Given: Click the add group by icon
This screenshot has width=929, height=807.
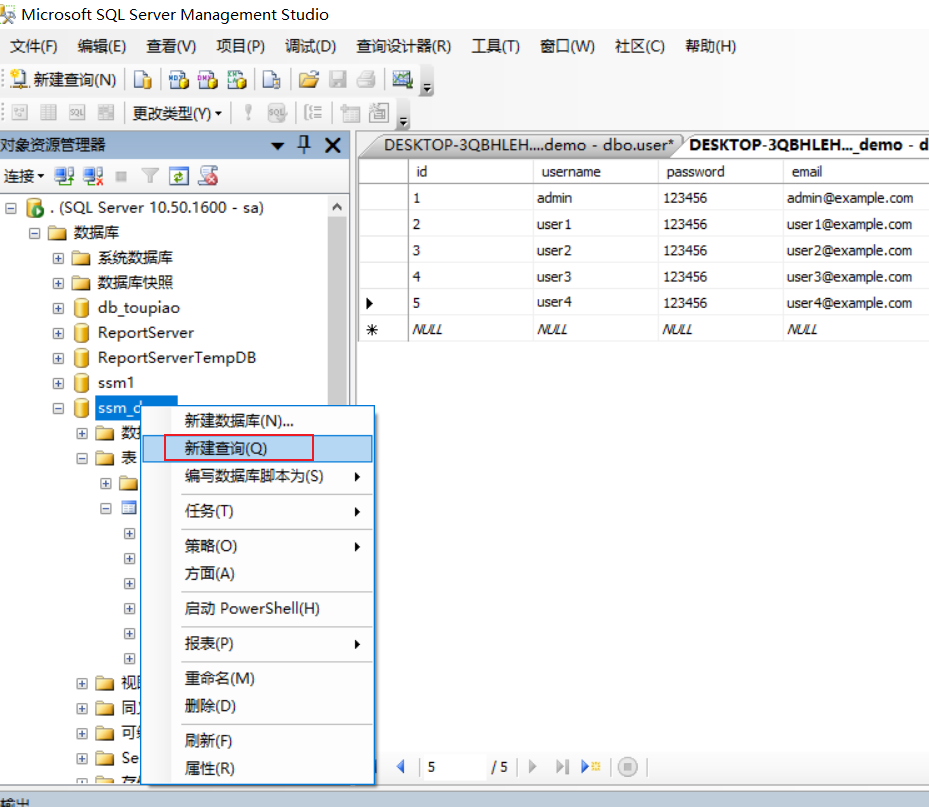Looking at the screenshot, I should click(313, 113).
